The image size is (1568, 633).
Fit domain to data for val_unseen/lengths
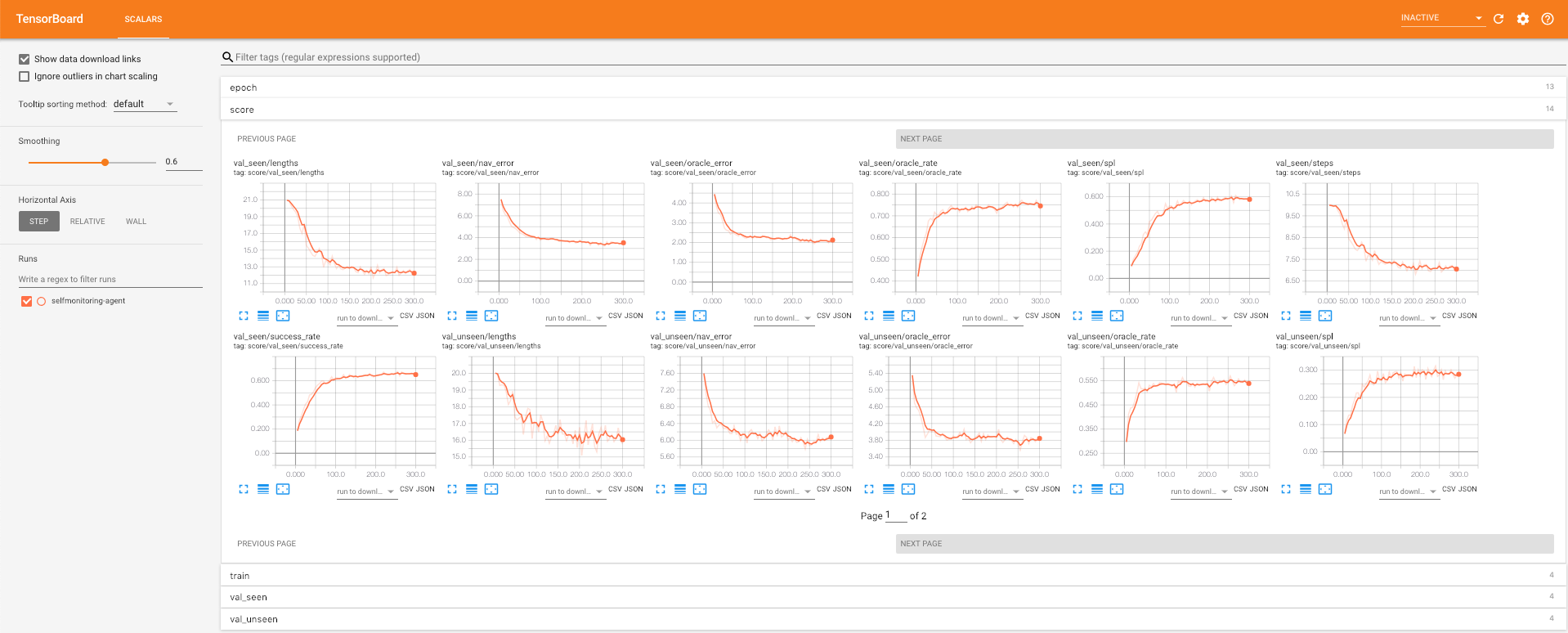point(491,489)
